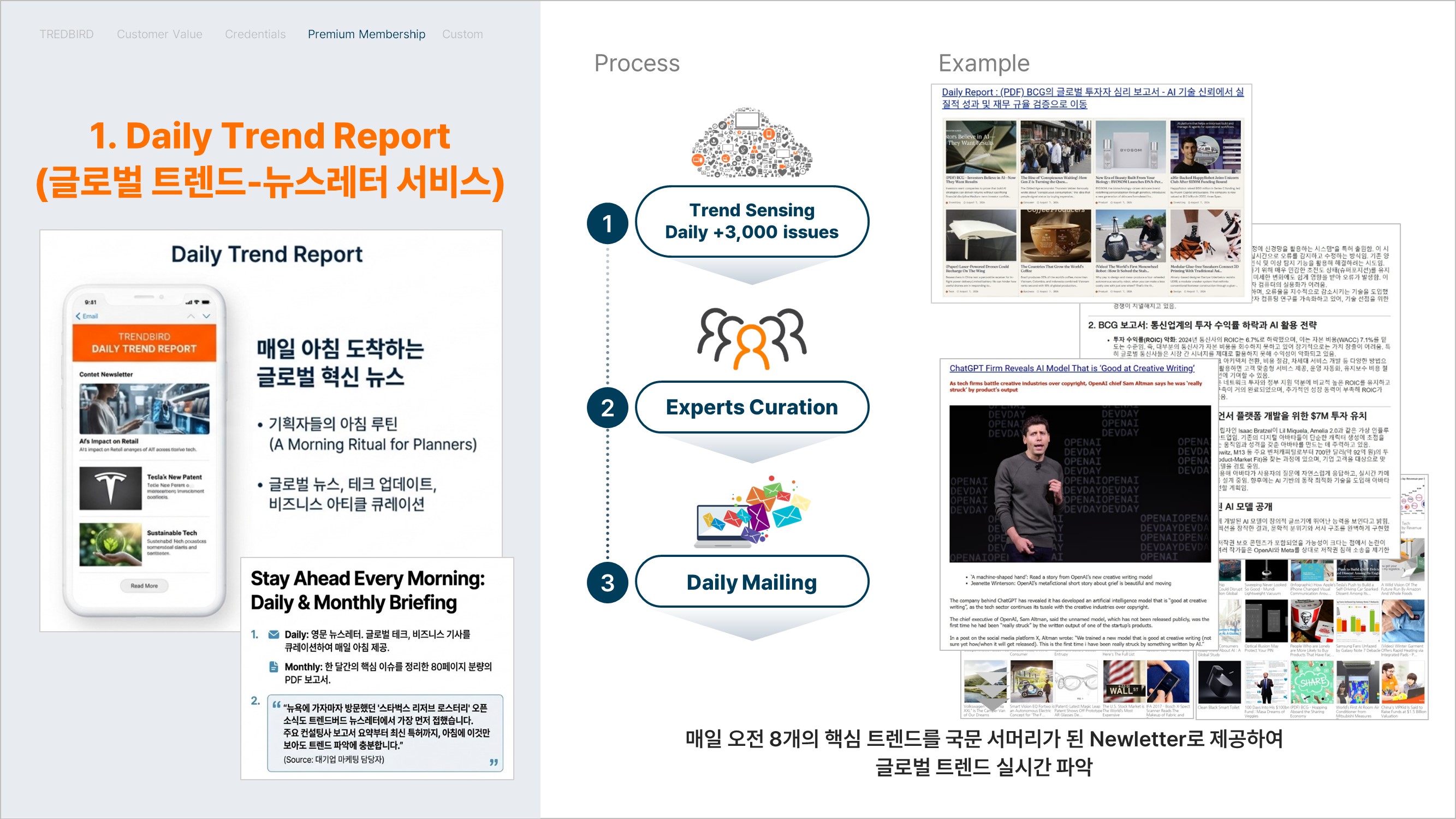
Task: Click the Example heading
Action: [x=984, y=63]
